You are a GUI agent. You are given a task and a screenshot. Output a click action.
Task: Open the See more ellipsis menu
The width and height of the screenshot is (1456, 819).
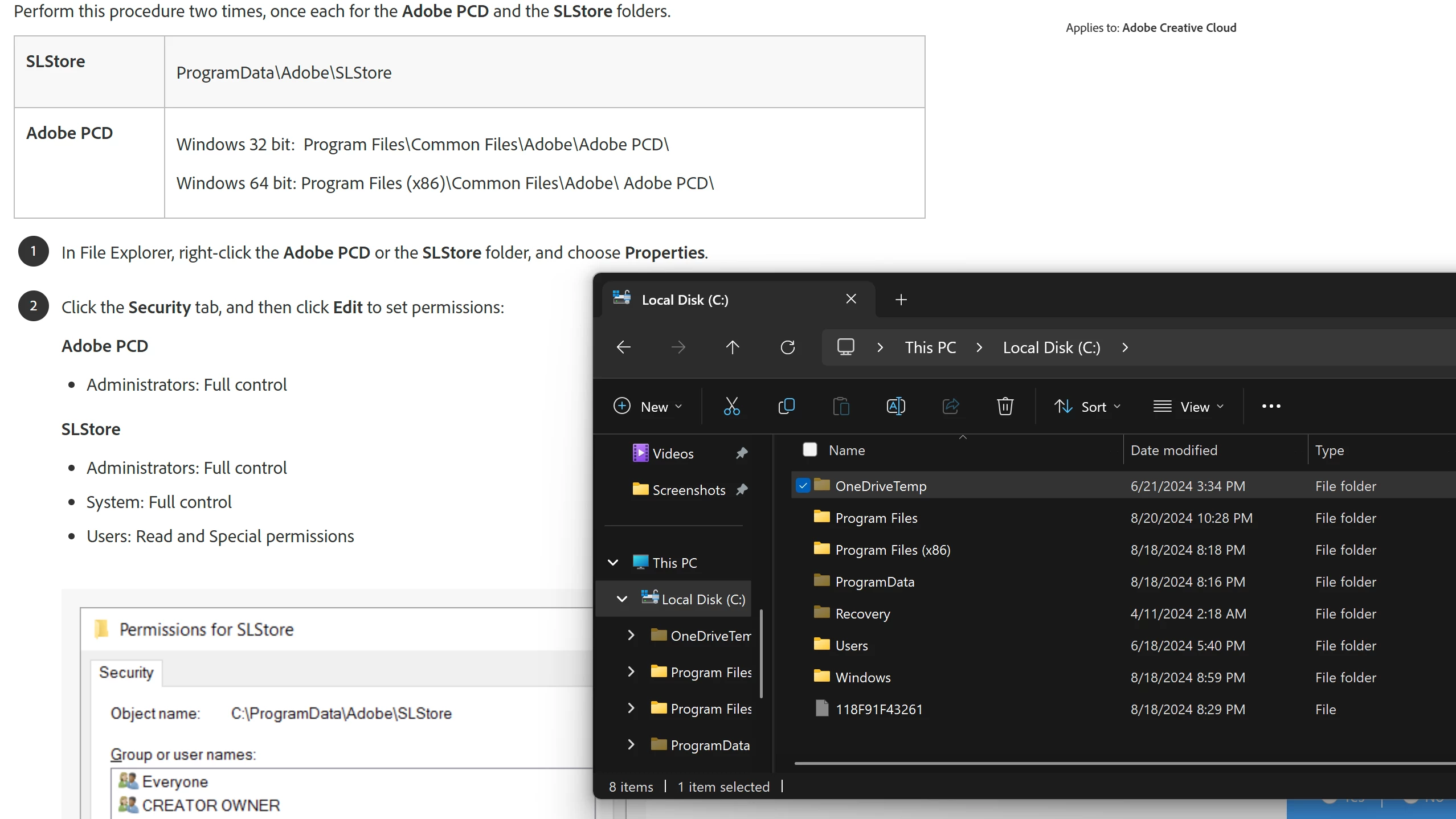coord(1271,406)
